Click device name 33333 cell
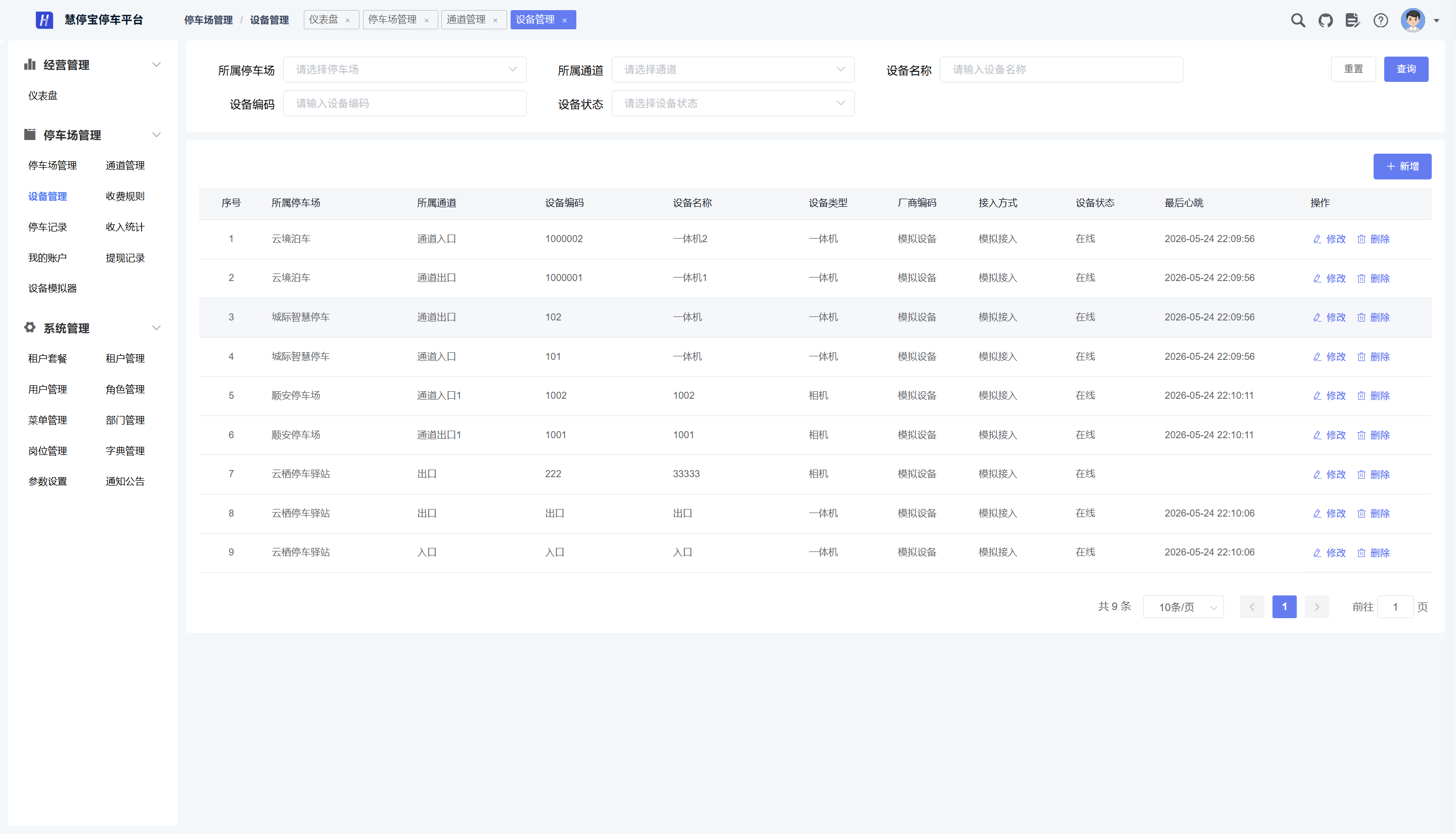 686,474
